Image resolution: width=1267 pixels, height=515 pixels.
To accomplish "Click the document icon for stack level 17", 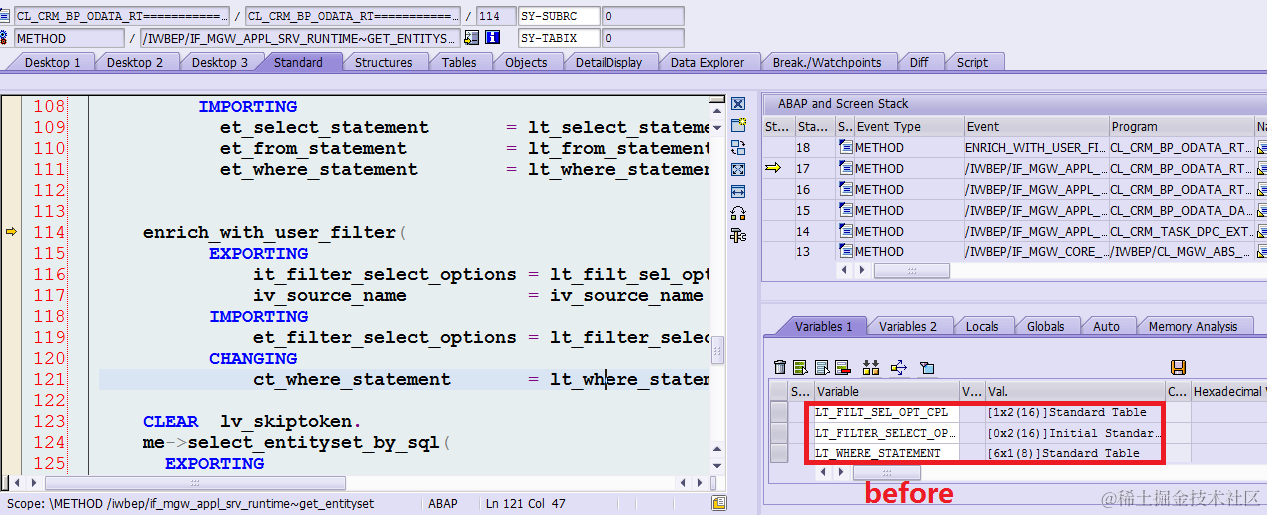I will (x=845, y=169).
